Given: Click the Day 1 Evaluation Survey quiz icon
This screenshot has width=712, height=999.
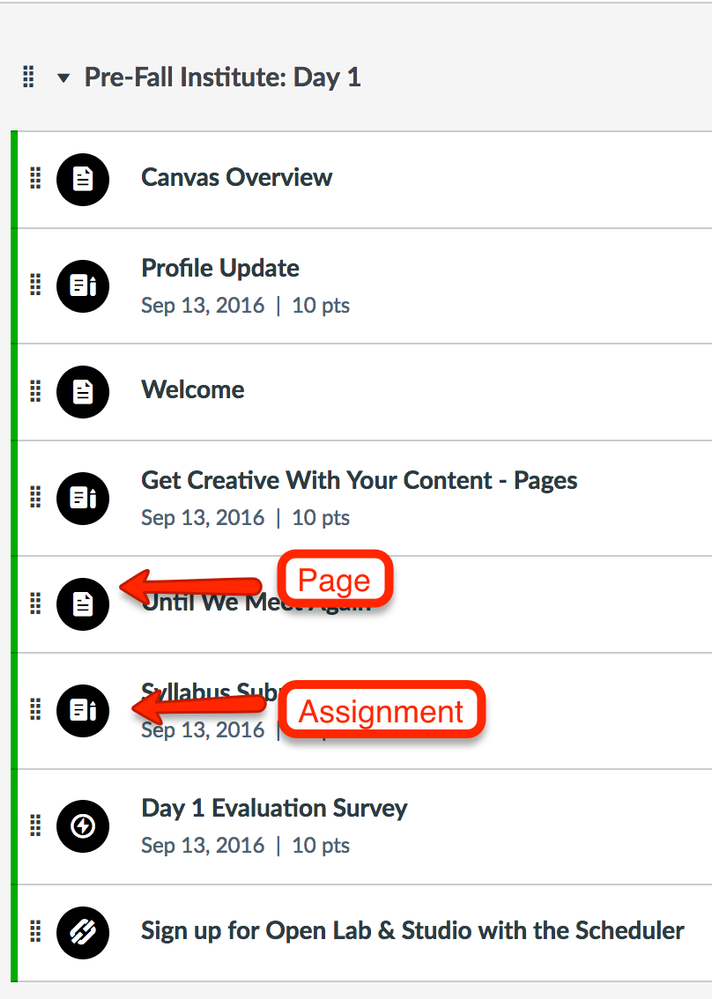Looking at the screenshot, I should tap(83, 826).
